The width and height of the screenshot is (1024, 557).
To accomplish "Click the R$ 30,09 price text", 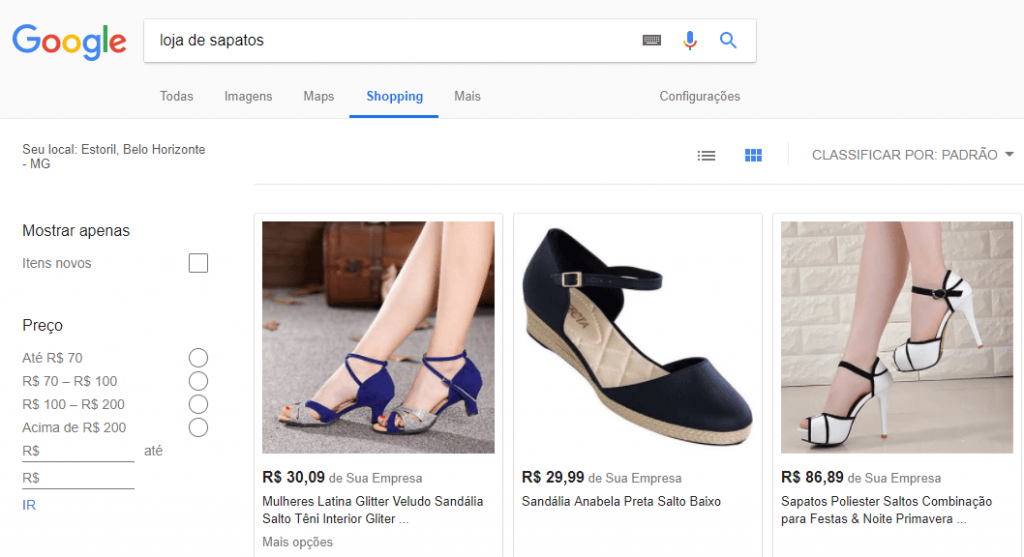I will (x=293, y=477).
